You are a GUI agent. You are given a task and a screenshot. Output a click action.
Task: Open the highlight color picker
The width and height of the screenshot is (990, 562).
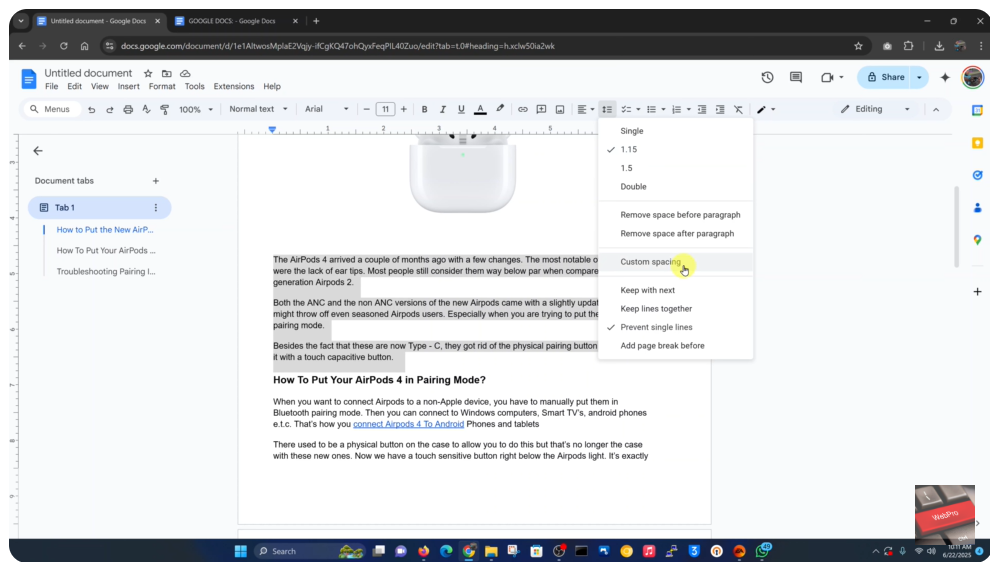coord(499,109)
